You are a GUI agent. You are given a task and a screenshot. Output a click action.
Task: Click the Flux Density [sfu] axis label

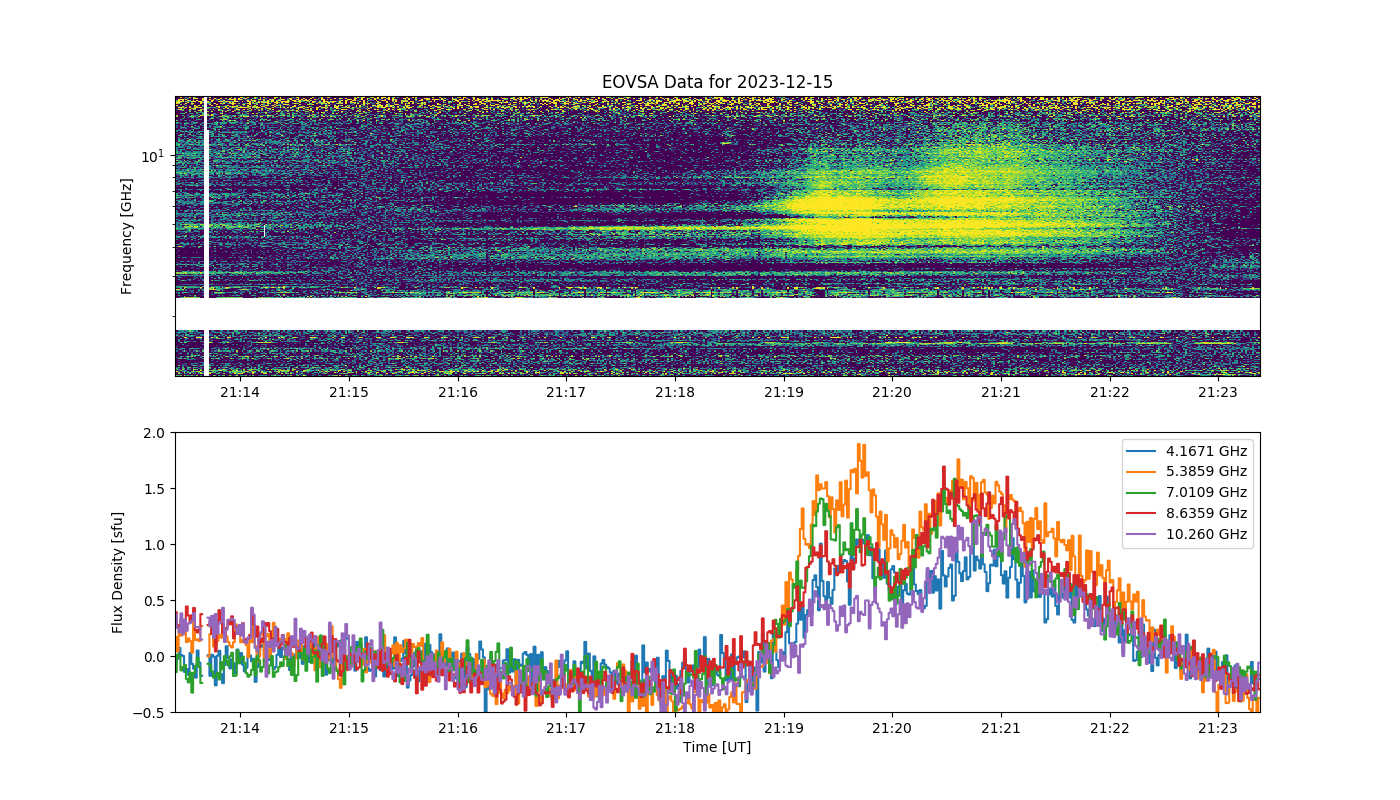pyautogui.click(x=118, y=572)
